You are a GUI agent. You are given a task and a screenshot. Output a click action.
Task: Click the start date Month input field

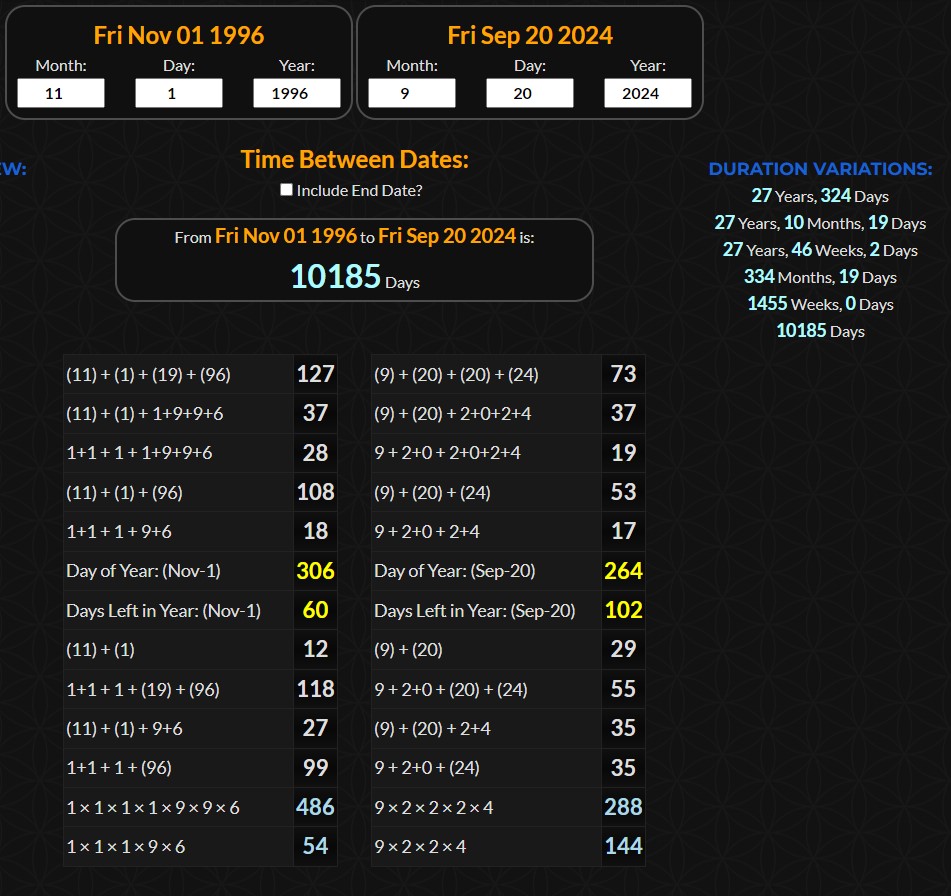61,94
